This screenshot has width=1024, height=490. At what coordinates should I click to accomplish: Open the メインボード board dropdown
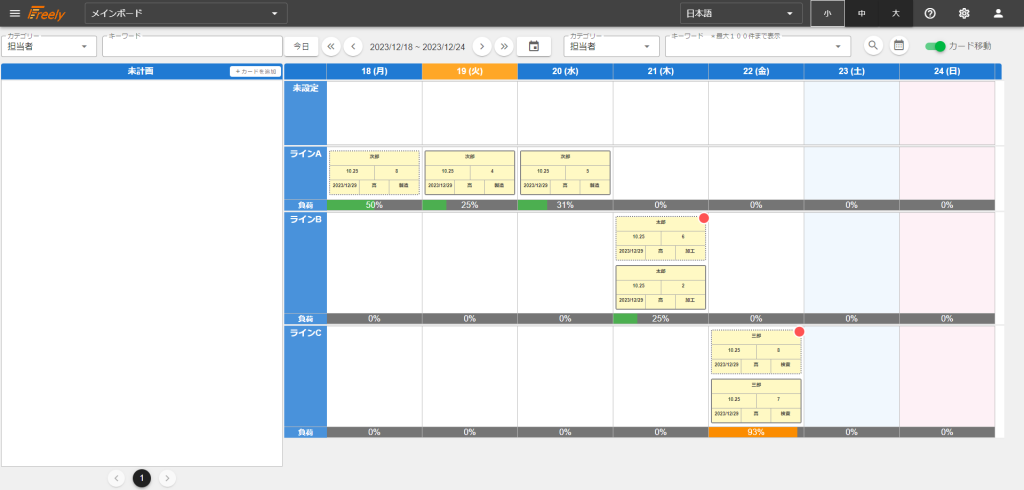[x=185, y=13]
